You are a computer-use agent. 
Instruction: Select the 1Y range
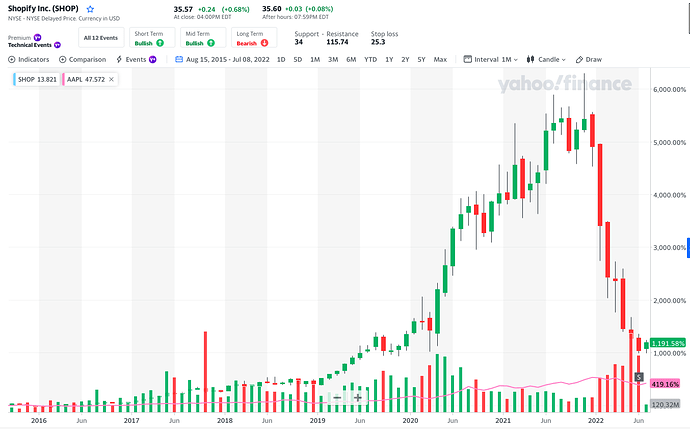click(389, 59)
